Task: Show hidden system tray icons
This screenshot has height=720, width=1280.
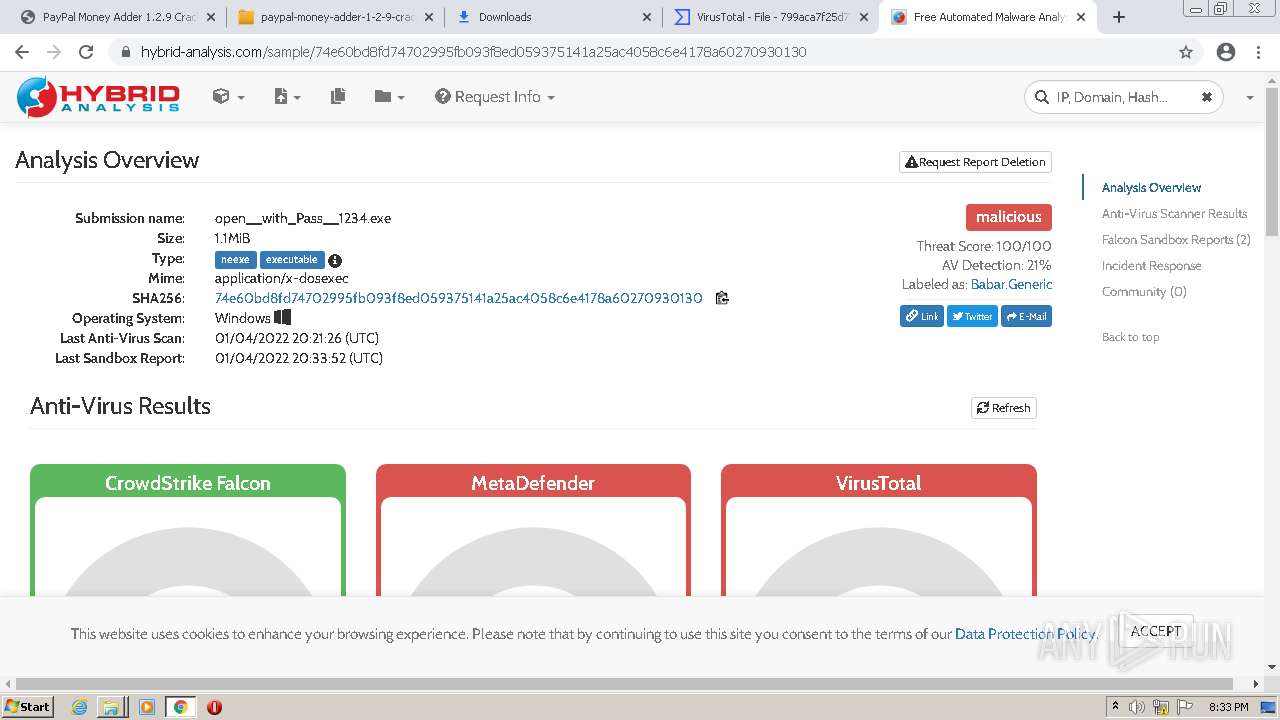Action: 1115,707
